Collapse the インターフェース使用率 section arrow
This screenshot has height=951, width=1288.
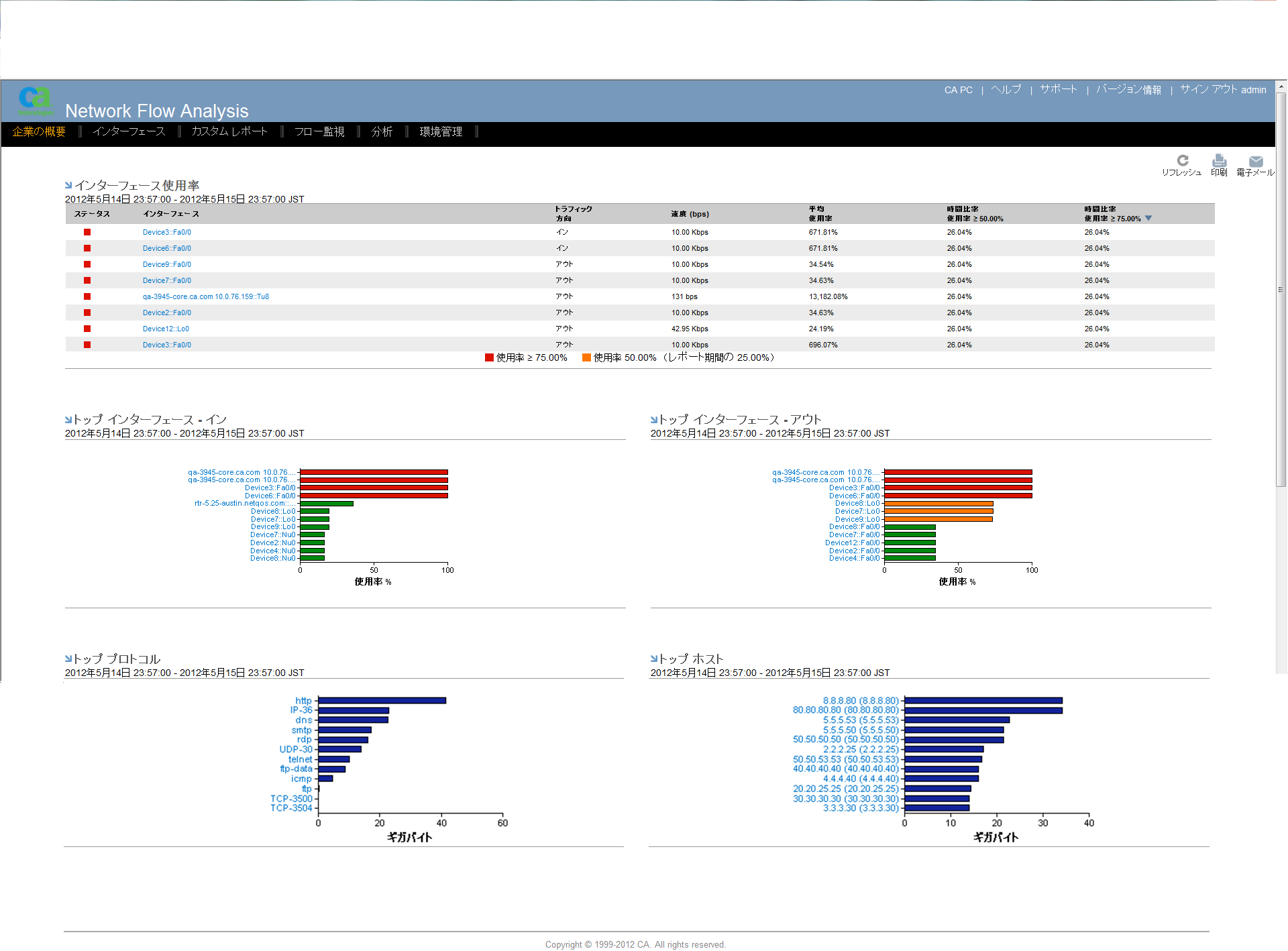(x=68, y=185)
